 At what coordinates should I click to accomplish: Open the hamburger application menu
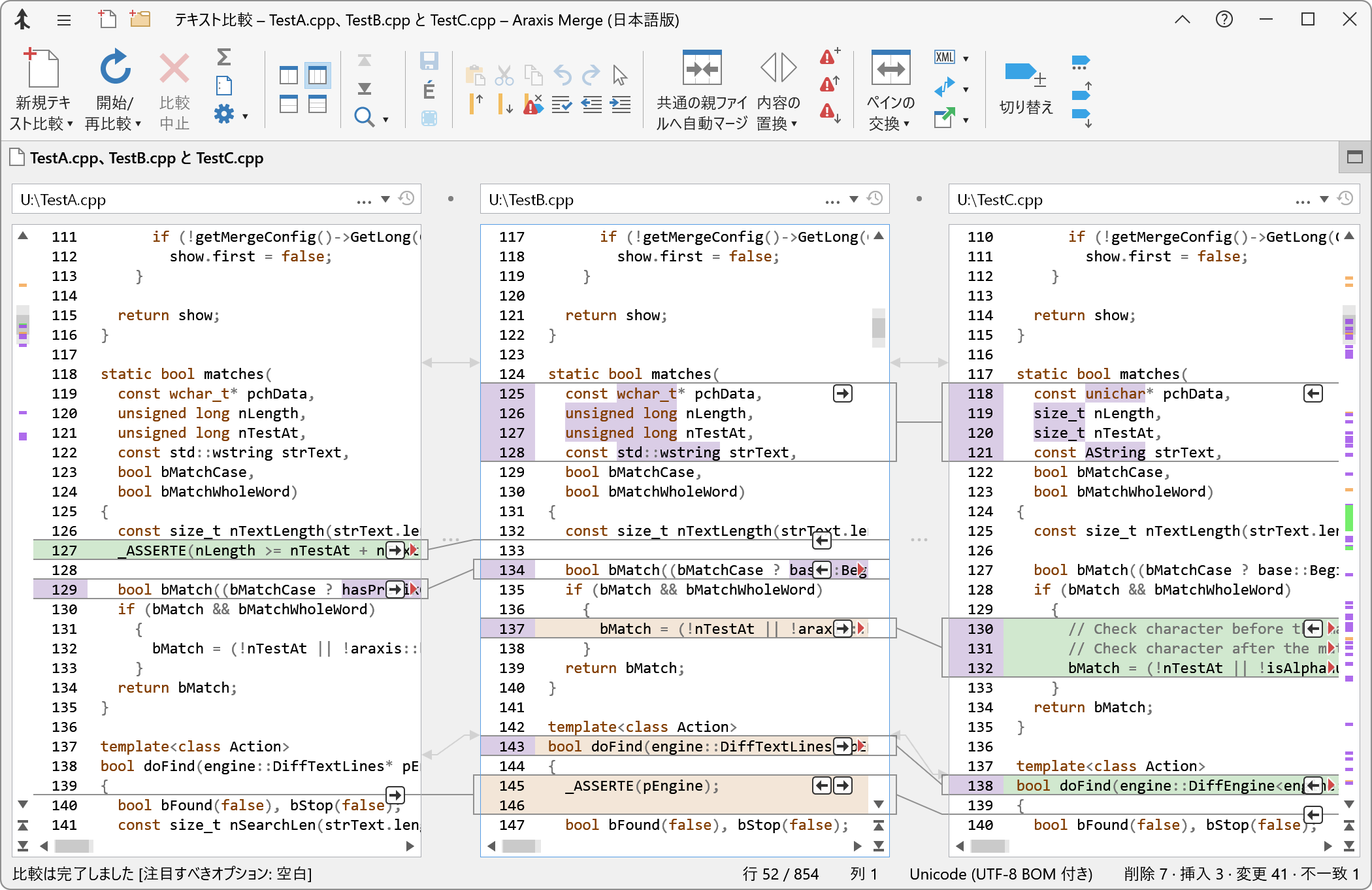tap(64, 20)
